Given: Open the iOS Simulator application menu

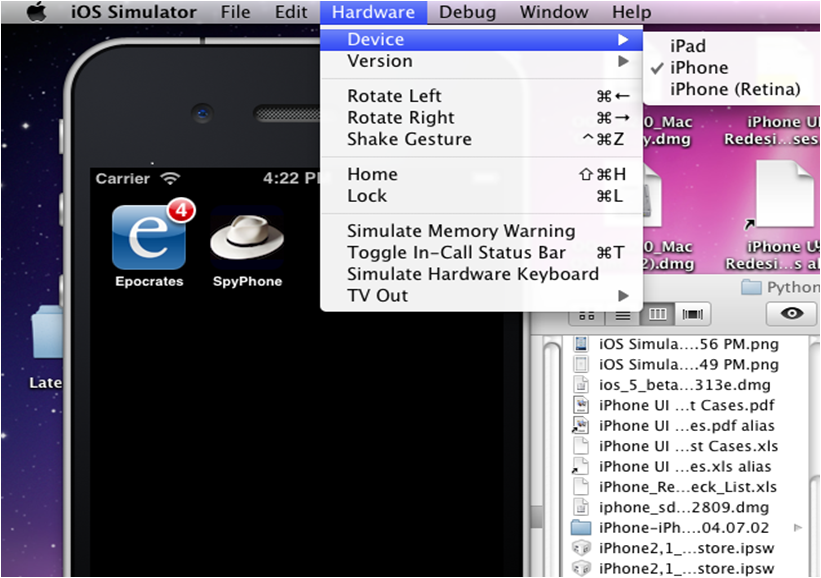Looking at the screenshot, I should click(x=134, y=12).
